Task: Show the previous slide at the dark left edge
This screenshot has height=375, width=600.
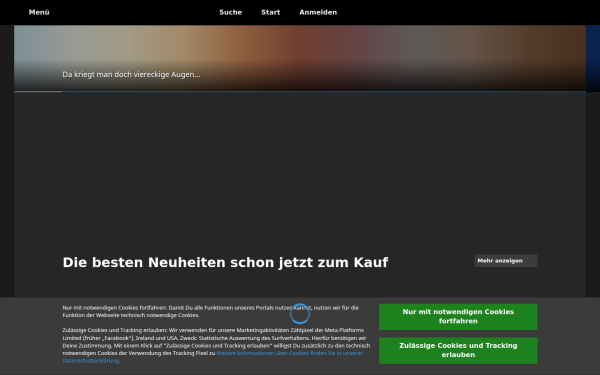Action: [7, 59]
